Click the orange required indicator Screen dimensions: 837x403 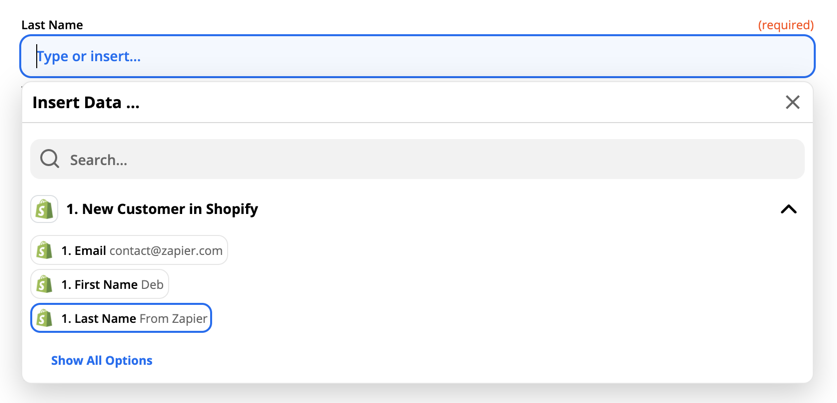pos(786,25)
